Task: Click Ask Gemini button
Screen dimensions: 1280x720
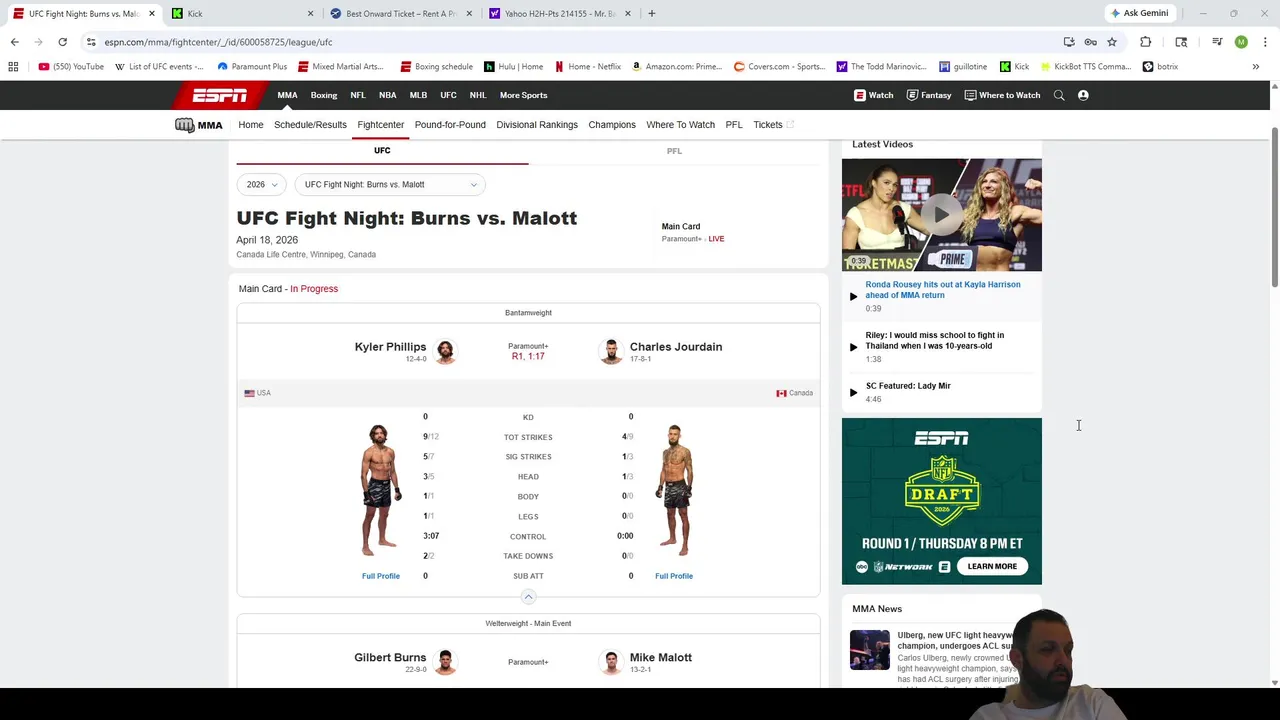Action: (x=1139, y=13)
